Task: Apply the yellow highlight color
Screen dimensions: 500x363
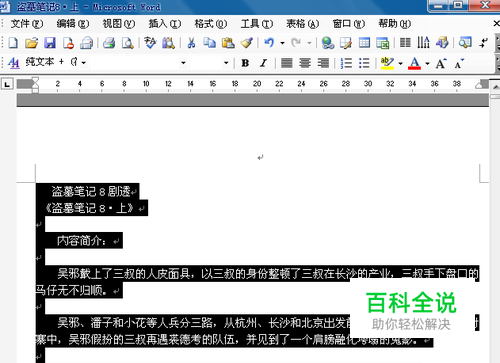Action: pyautogui.click(x=387, y=63)
